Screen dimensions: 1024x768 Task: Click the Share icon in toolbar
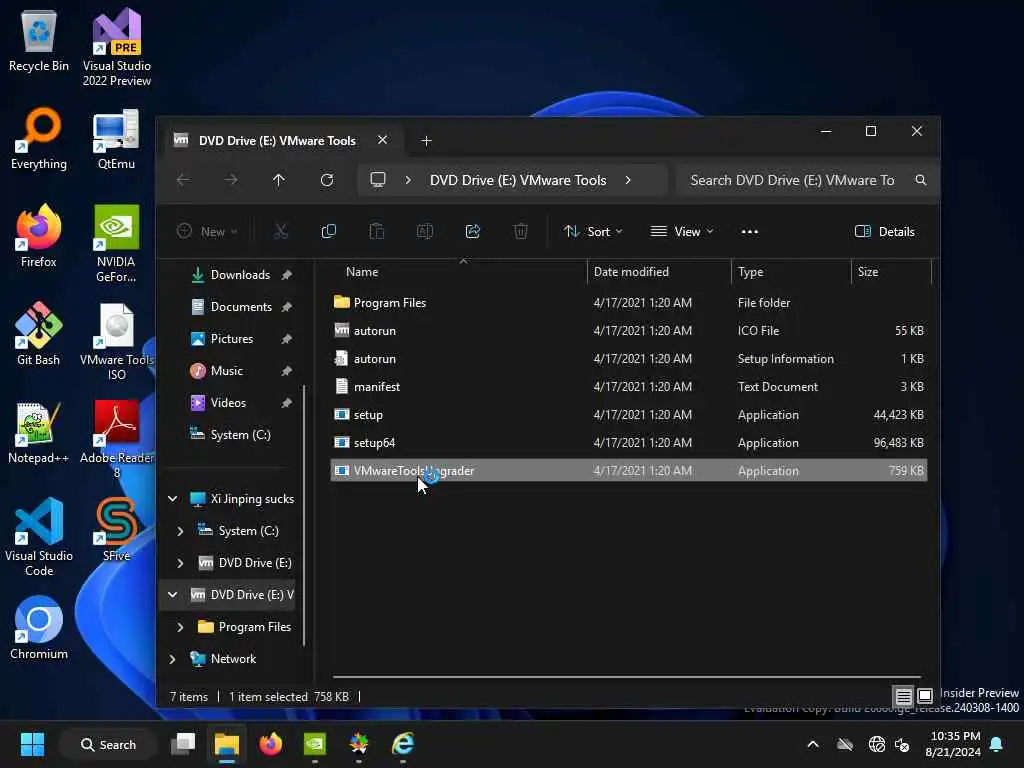coord(473,231)
